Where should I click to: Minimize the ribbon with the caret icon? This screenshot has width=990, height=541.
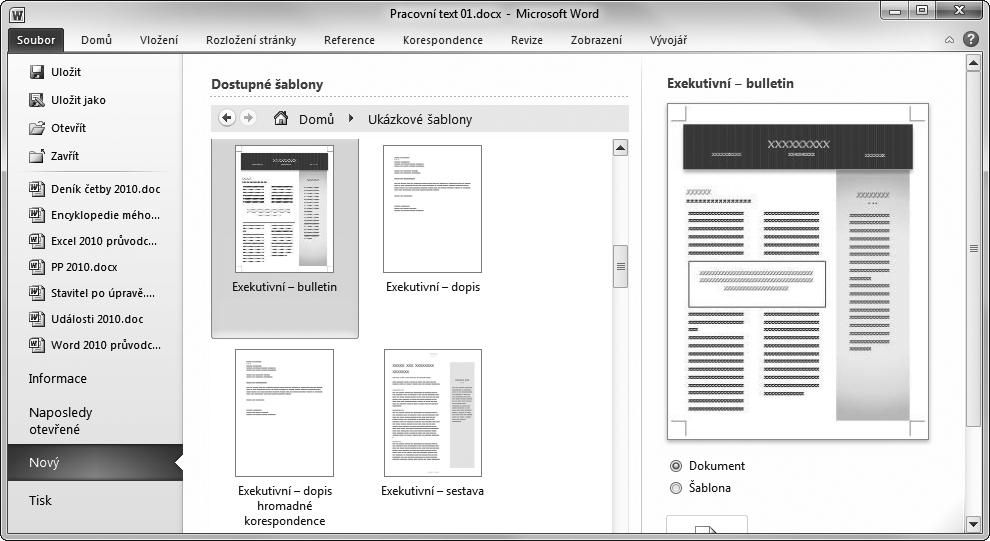coord(949,40)
